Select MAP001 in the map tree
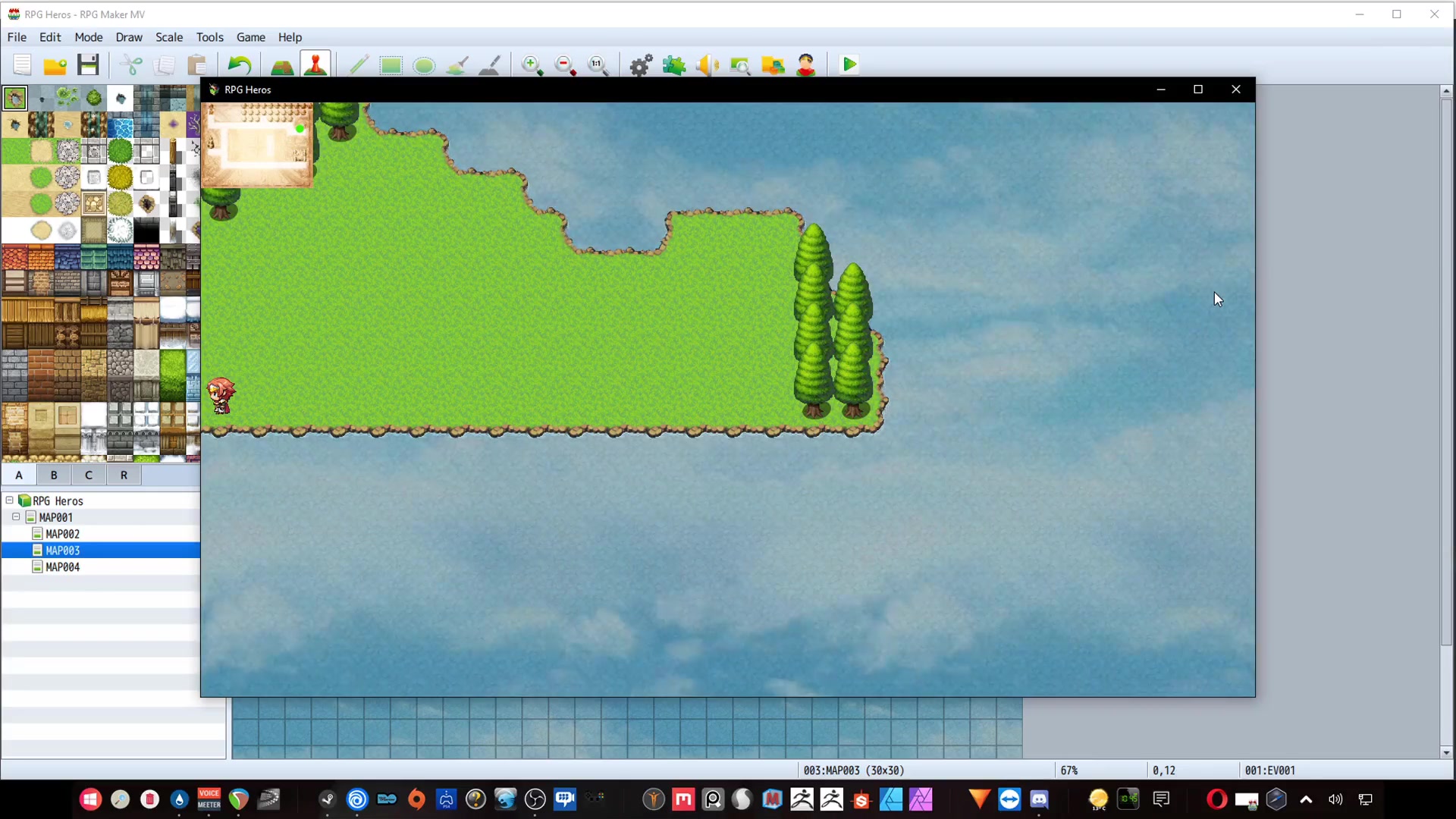The height and width of the screenshot is (819, 1456). pos(55,518)
